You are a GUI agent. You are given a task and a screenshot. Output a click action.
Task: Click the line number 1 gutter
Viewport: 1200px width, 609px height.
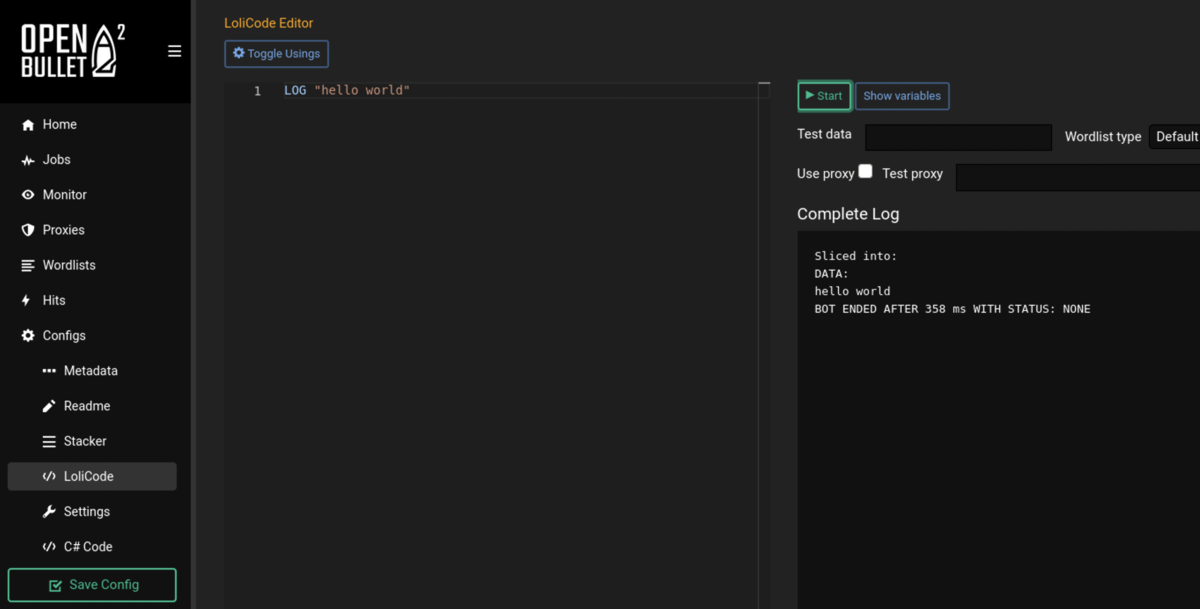pyautogui.click(x=257, y=91)
